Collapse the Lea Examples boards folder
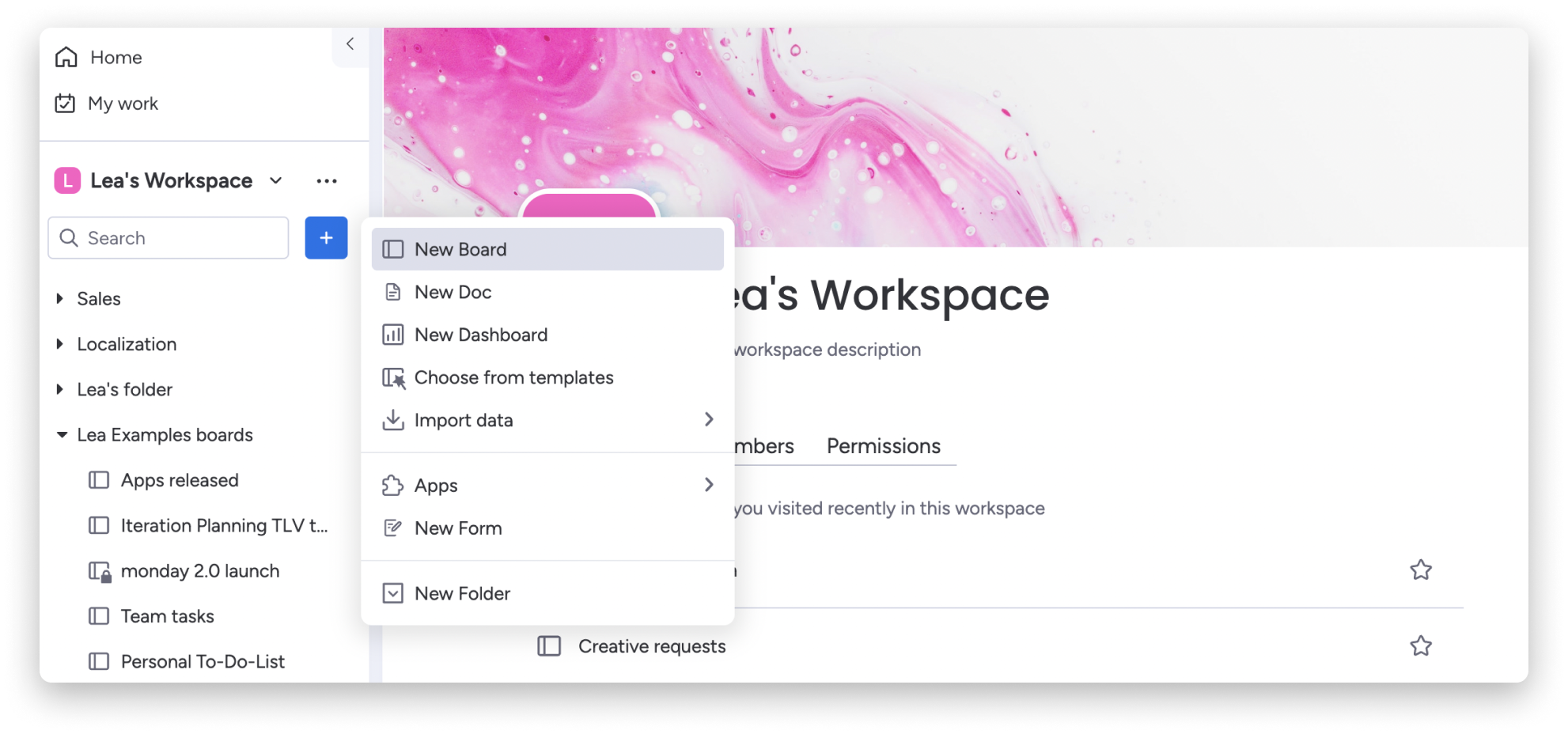 coord(61,435)
